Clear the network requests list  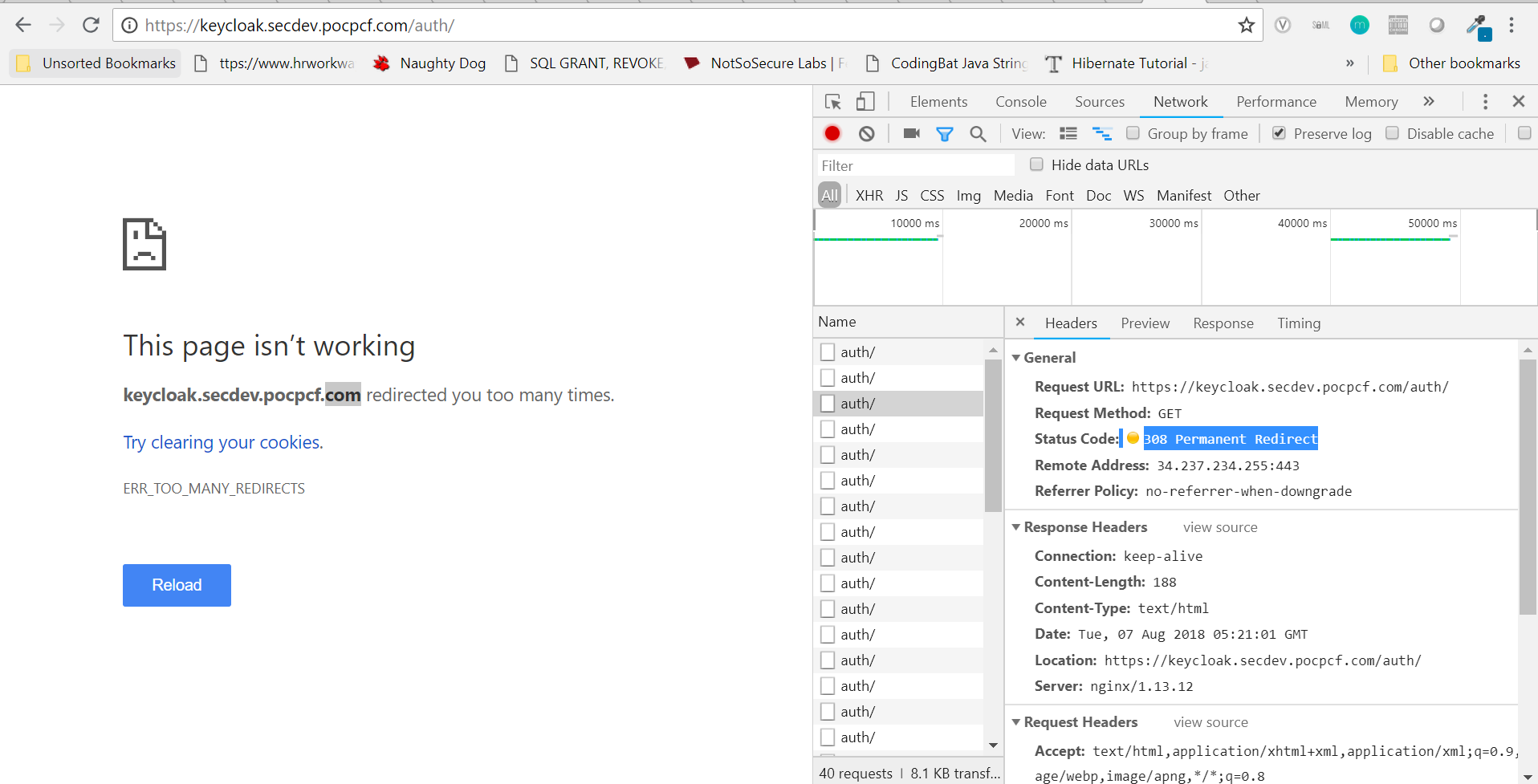(865, 133)
